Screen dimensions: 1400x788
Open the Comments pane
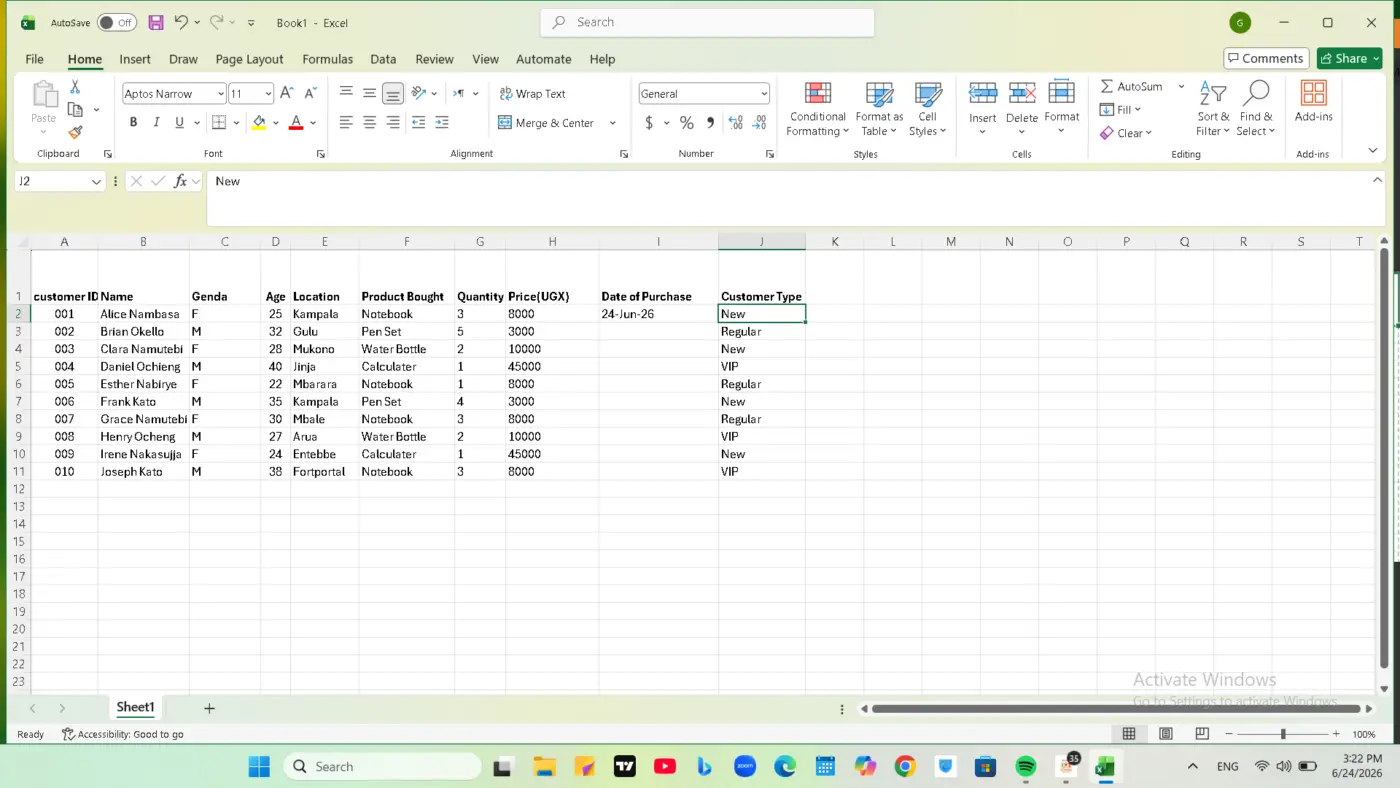pyautogui.click(x=1266, y=58)
